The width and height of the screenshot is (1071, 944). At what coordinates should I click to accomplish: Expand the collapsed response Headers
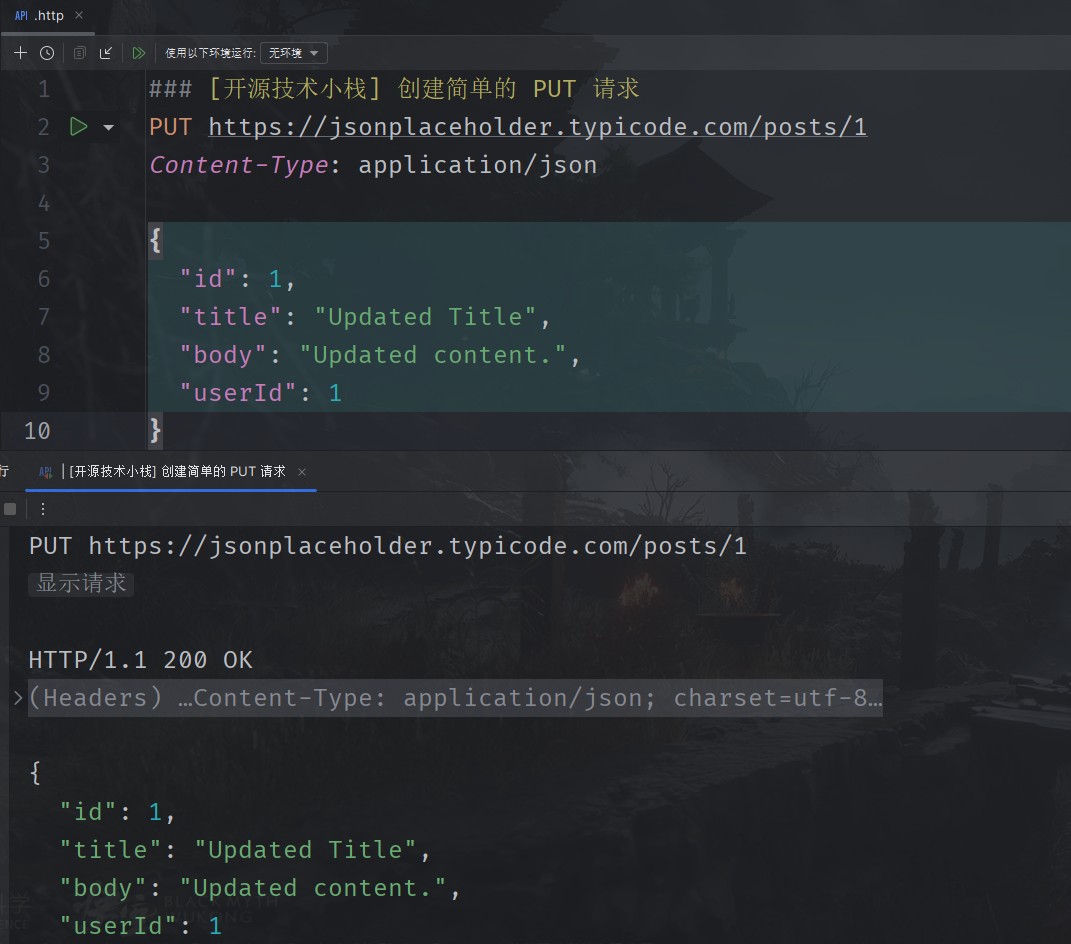click(x=18, y=697)
